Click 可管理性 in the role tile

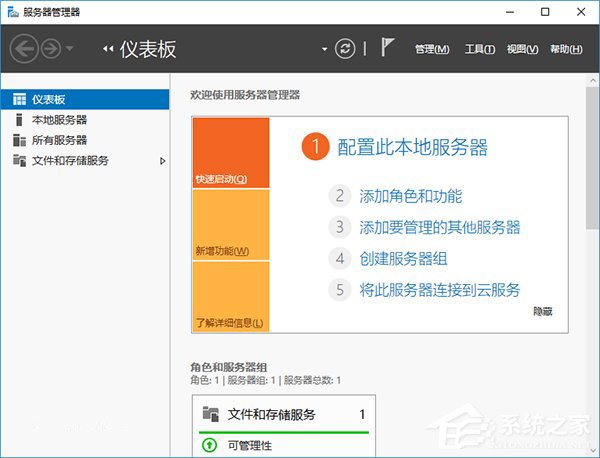click(249, 446)
